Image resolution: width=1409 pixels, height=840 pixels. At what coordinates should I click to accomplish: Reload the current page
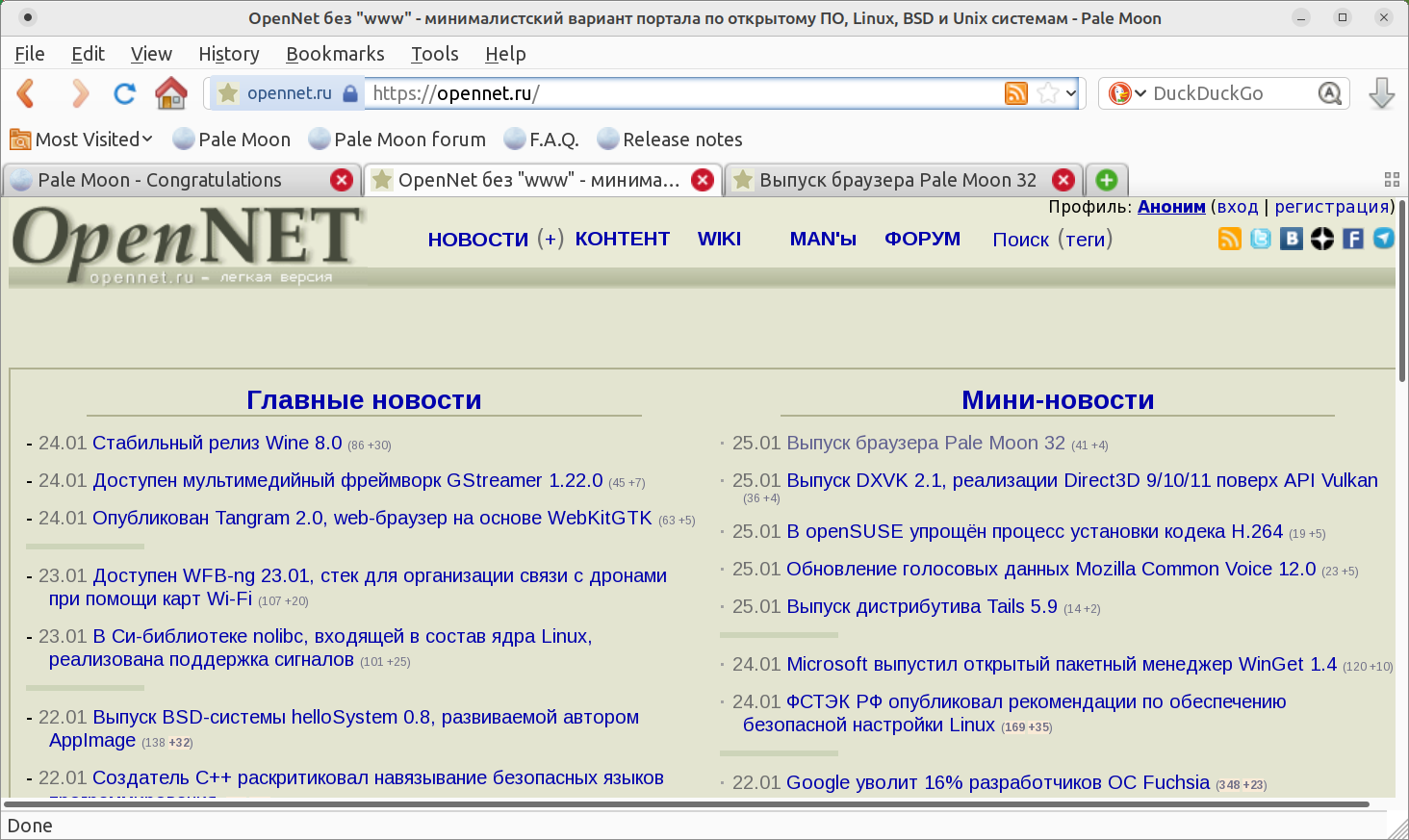coord(124,93)
